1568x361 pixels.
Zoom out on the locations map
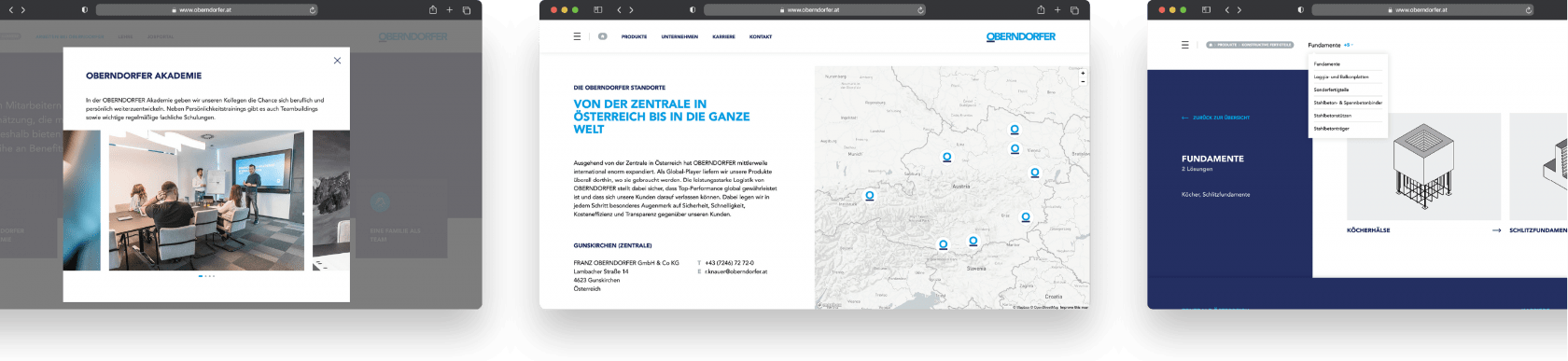point(1083,81)
